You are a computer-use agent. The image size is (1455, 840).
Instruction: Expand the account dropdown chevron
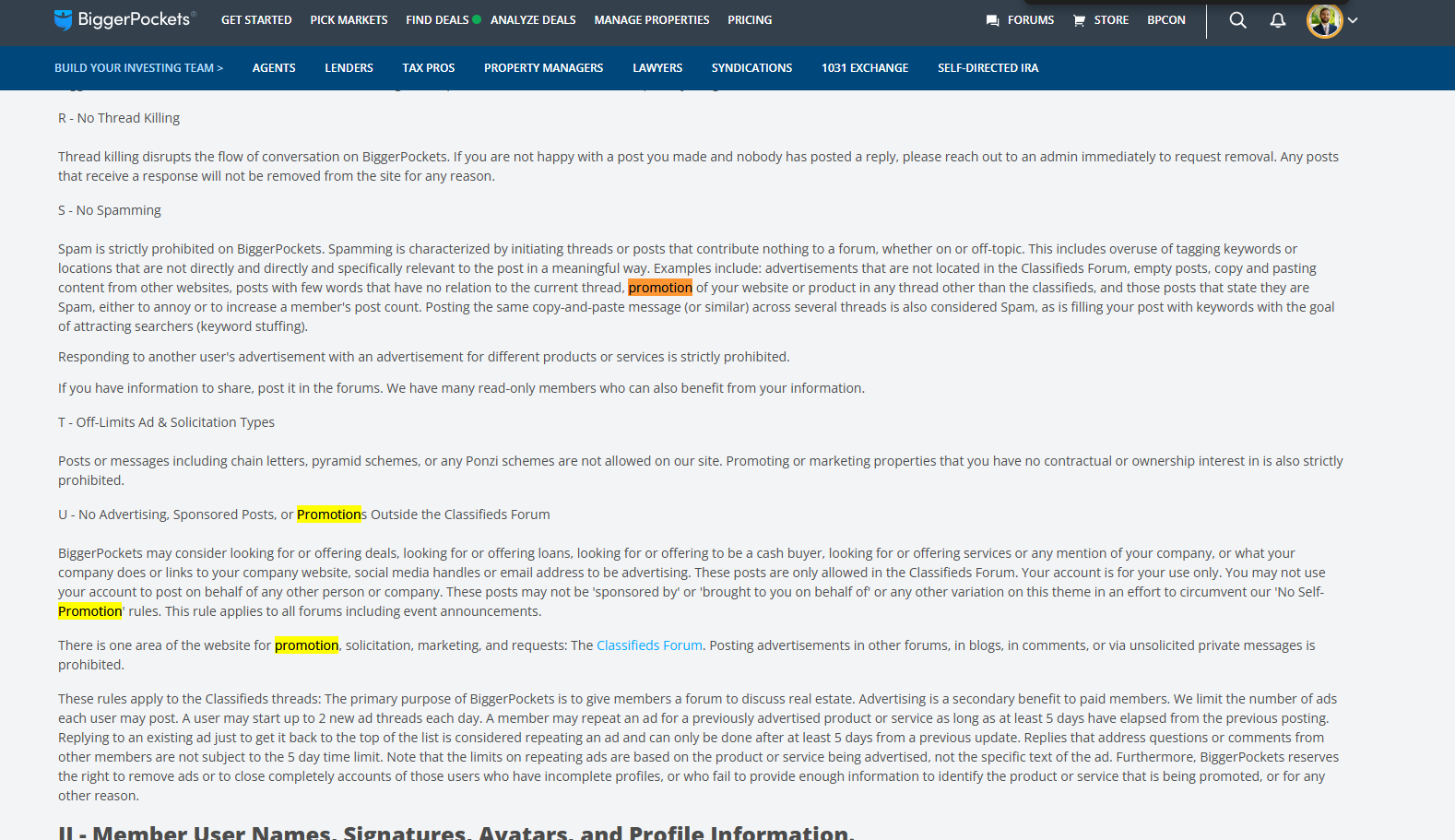pyautogui.click(x=1353, y=20)
